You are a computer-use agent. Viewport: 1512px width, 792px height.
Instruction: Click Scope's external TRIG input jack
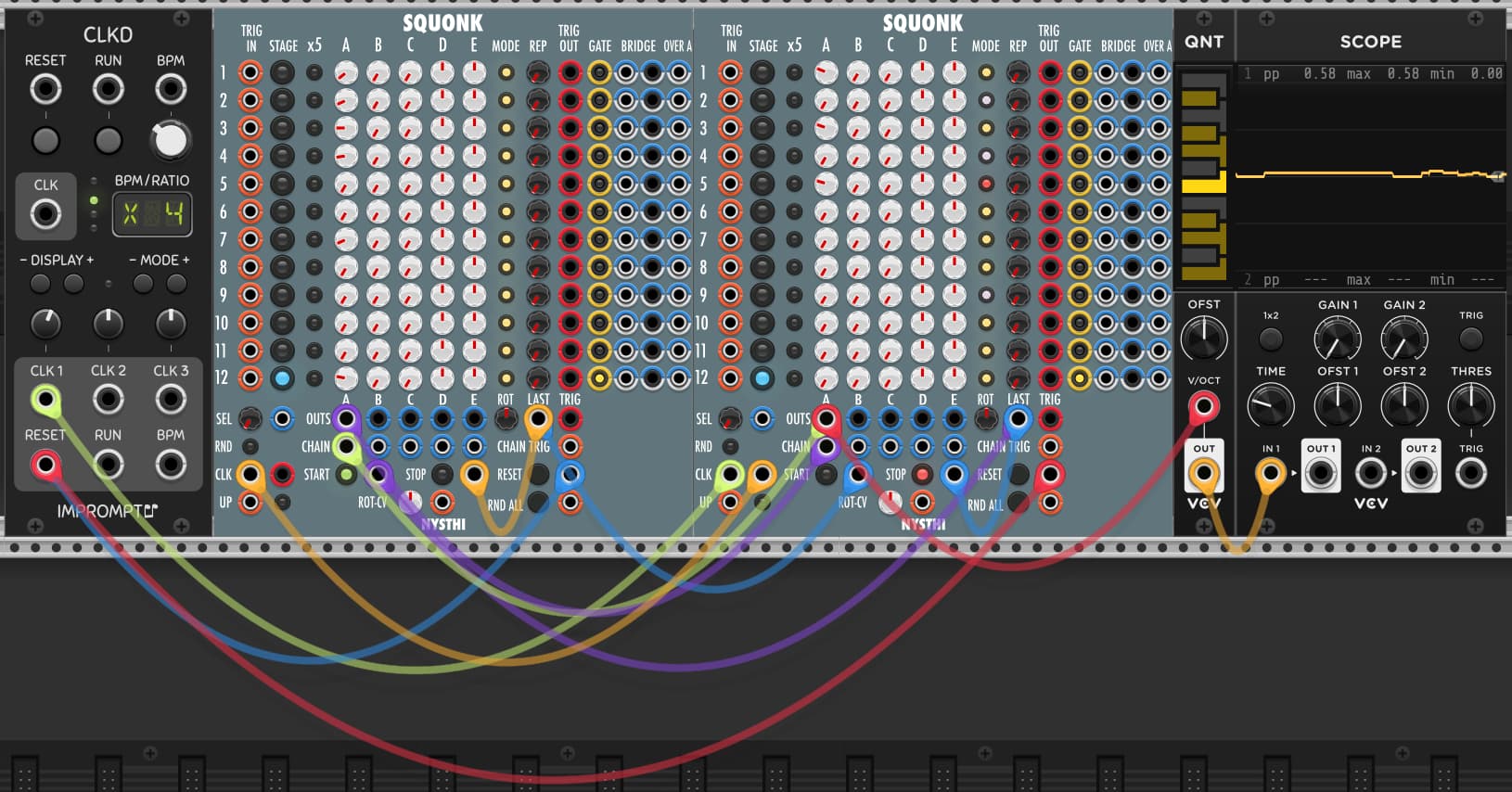1470,474
